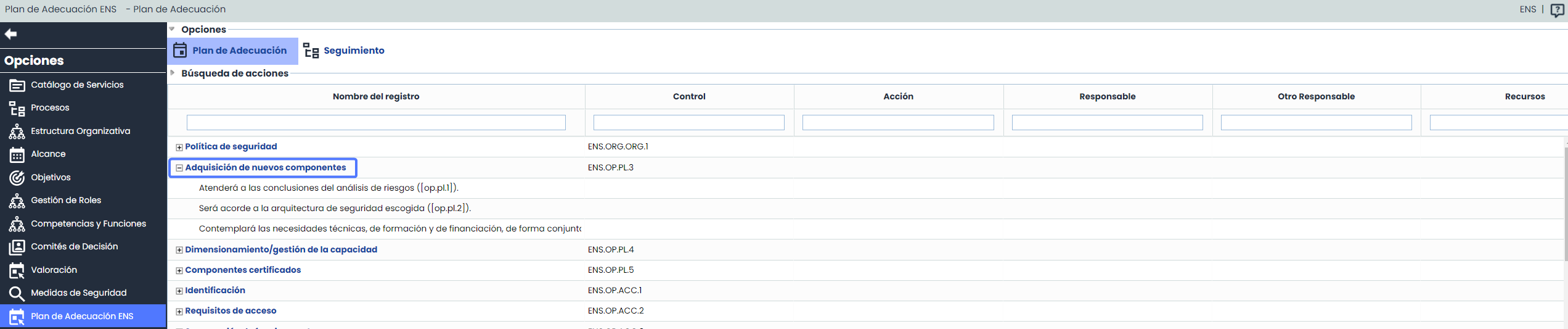Open Dimensionamiento/gestión de la capacidad link
This screenshot has width=1568, height=329.
(x=280, y=249)
